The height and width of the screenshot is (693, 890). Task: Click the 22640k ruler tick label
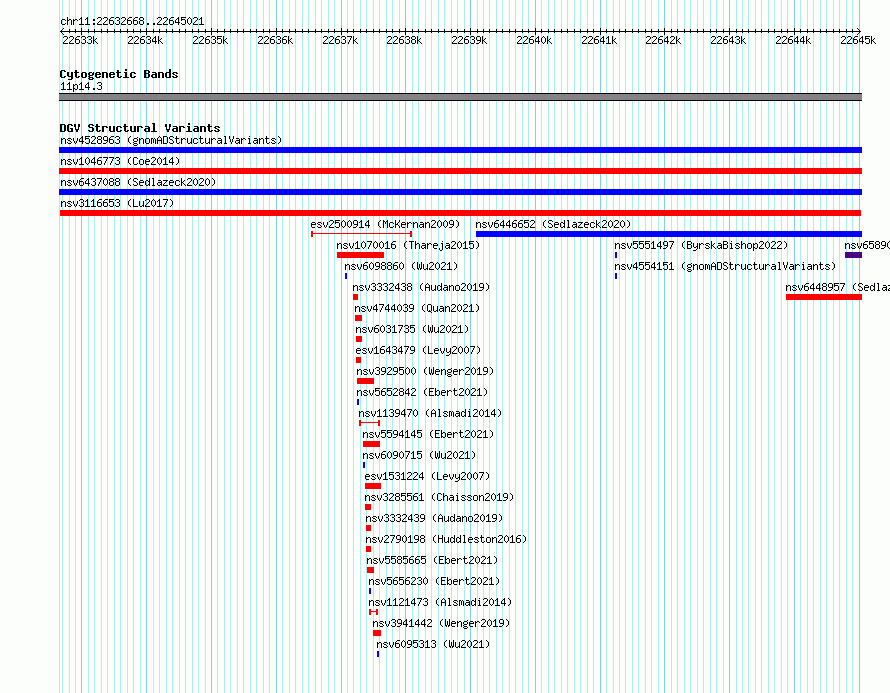[534, 40]
